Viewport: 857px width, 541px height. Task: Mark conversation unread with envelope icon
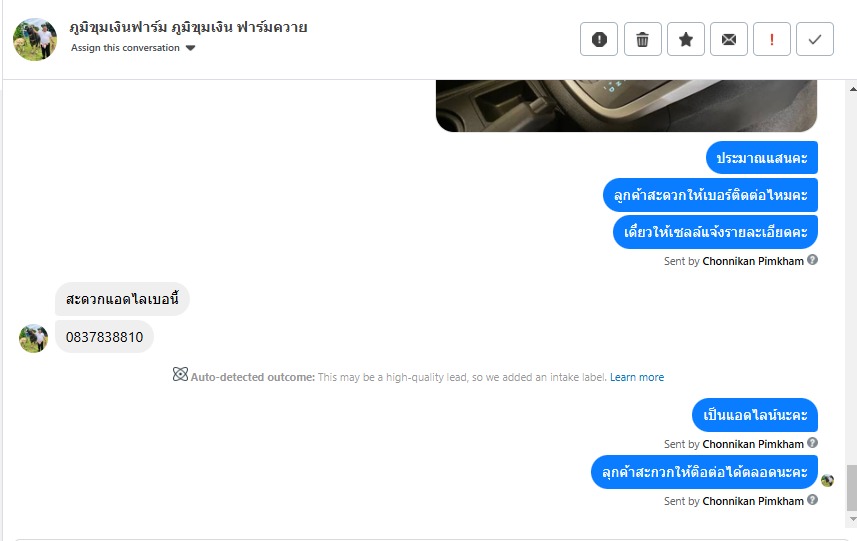(729, 39)
